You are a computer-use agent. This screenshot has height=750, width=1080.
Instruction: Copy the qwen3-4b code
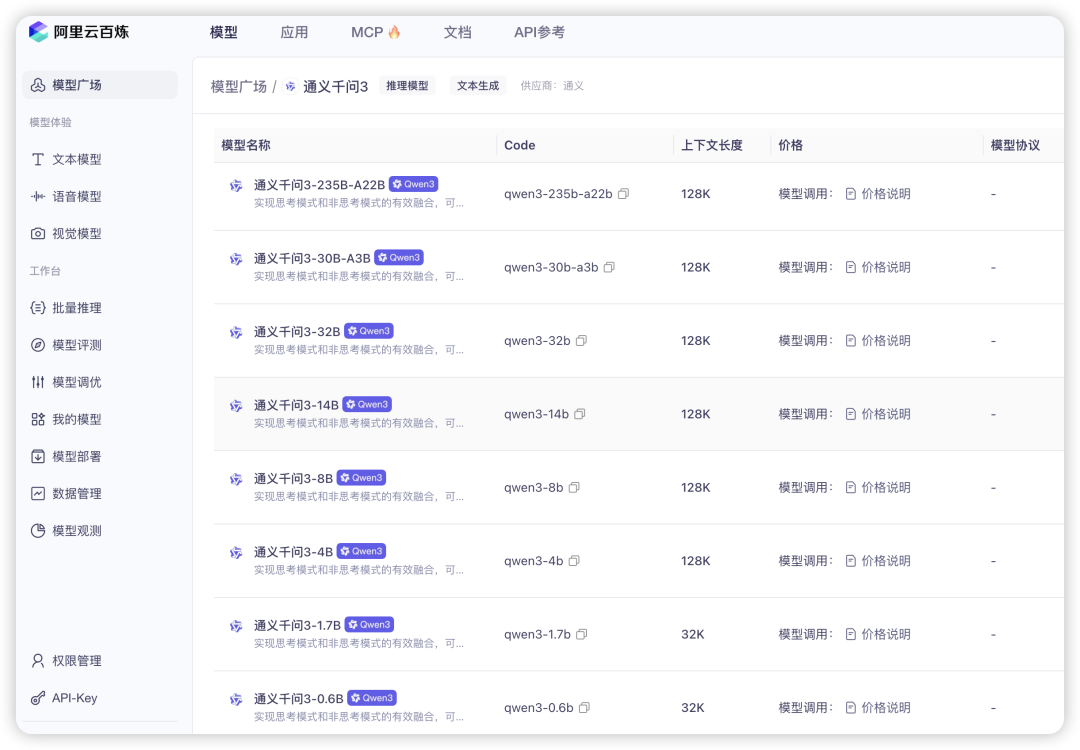(574, 561)
